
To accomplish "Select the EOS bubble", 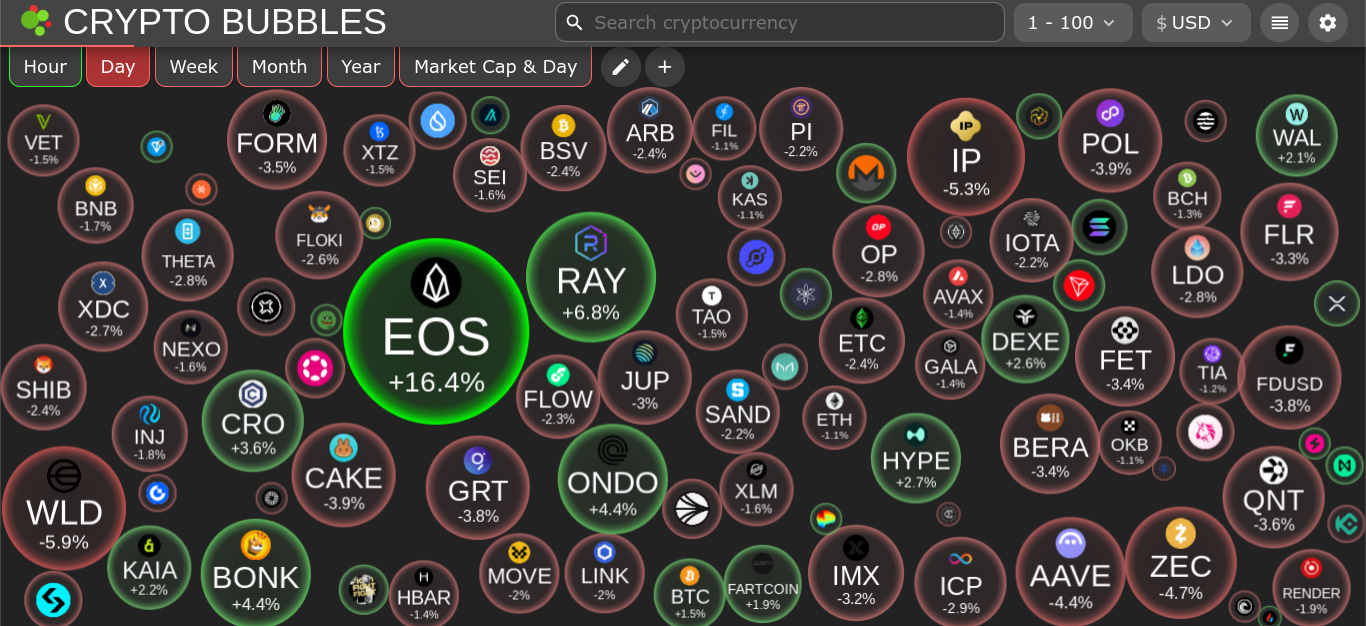I will tap(436, 331).
